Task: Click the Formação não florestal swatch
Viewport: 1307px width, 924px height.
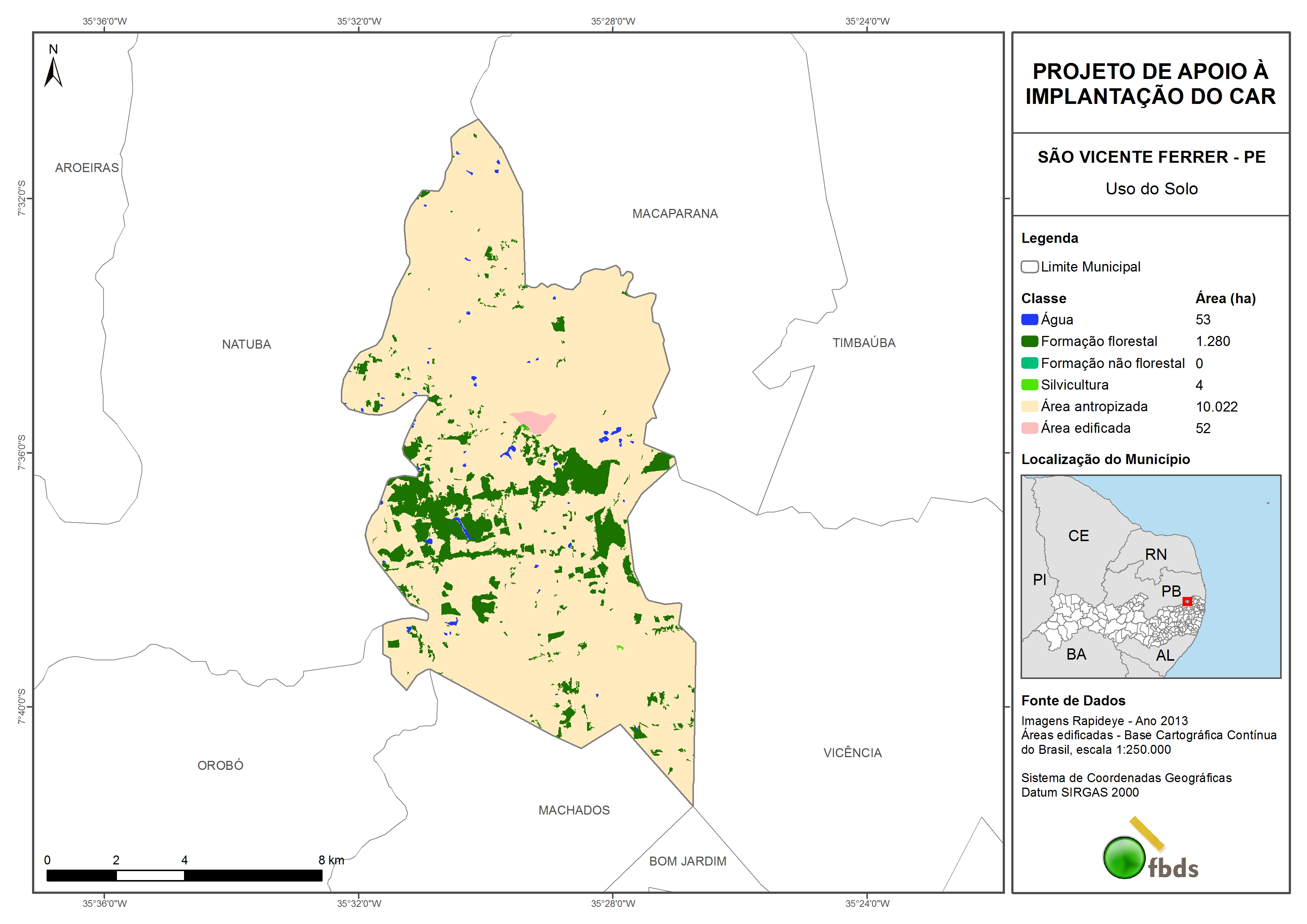Action: pyautogui.click(x=1029, y=363)
